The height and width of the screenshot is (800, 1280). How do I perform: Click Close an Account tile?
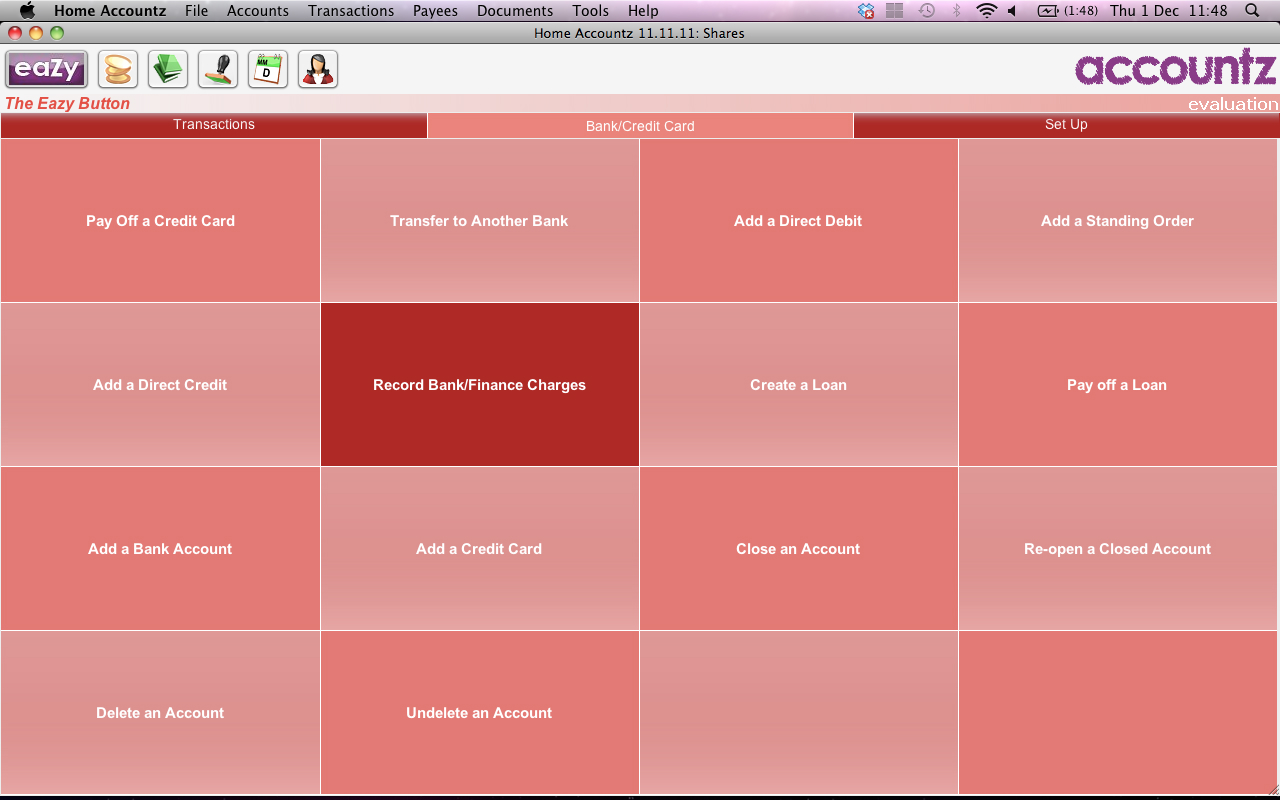click(798, 549)
